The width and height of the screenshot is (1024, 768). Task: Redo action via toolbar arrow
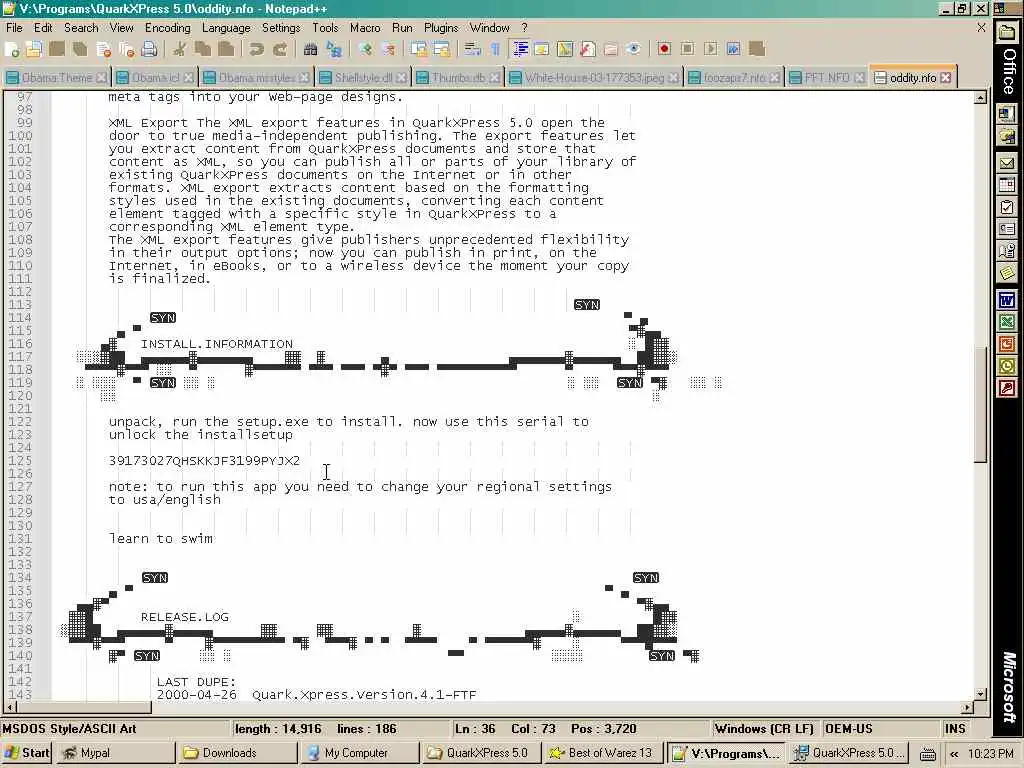tap(280, 50)
